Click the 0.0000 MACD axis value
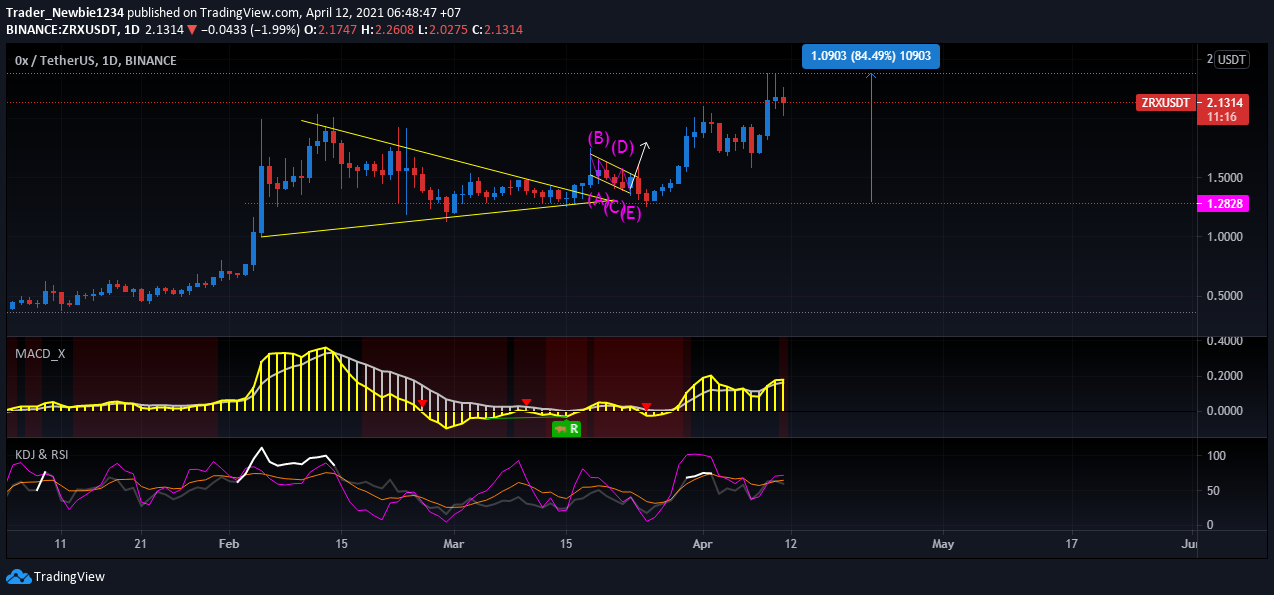The image size is (1274, 595). point(1226,411)
